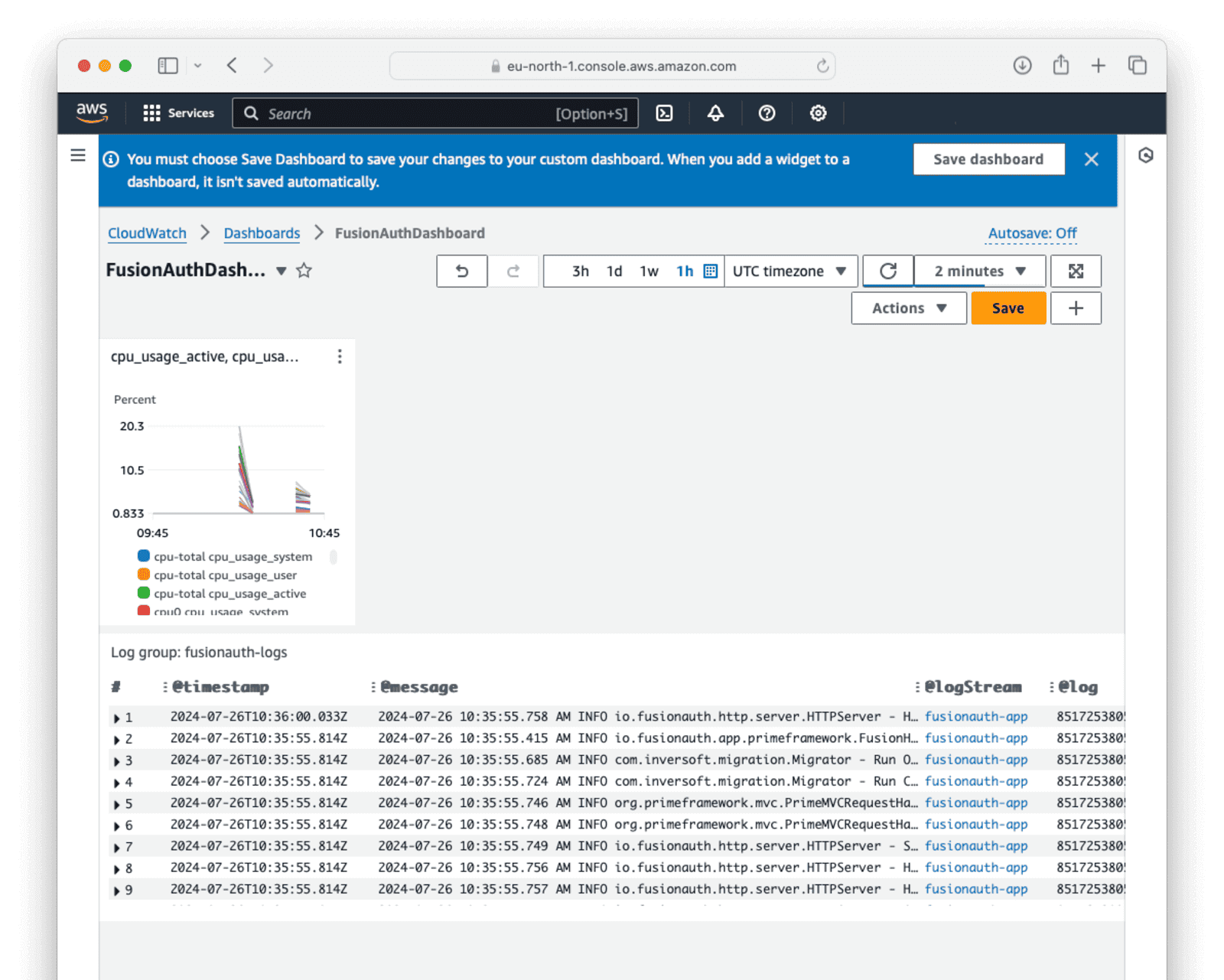The height and width of the screenshot is (980, 1224).
Task: Open a new Safari tab
Action: (1099, 66)
